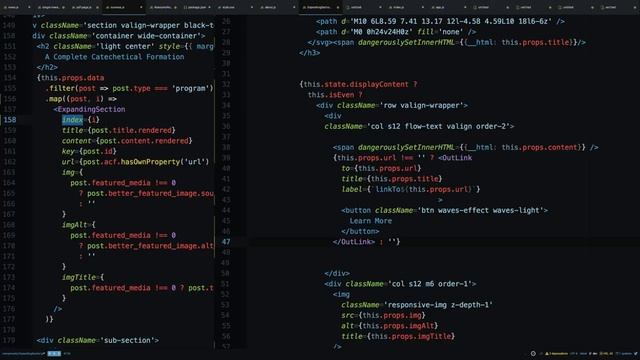Click the 'imgAlt={' attribute
This screenshot has width=640, height=360.
pyautogui.click(x=79, y=224)
